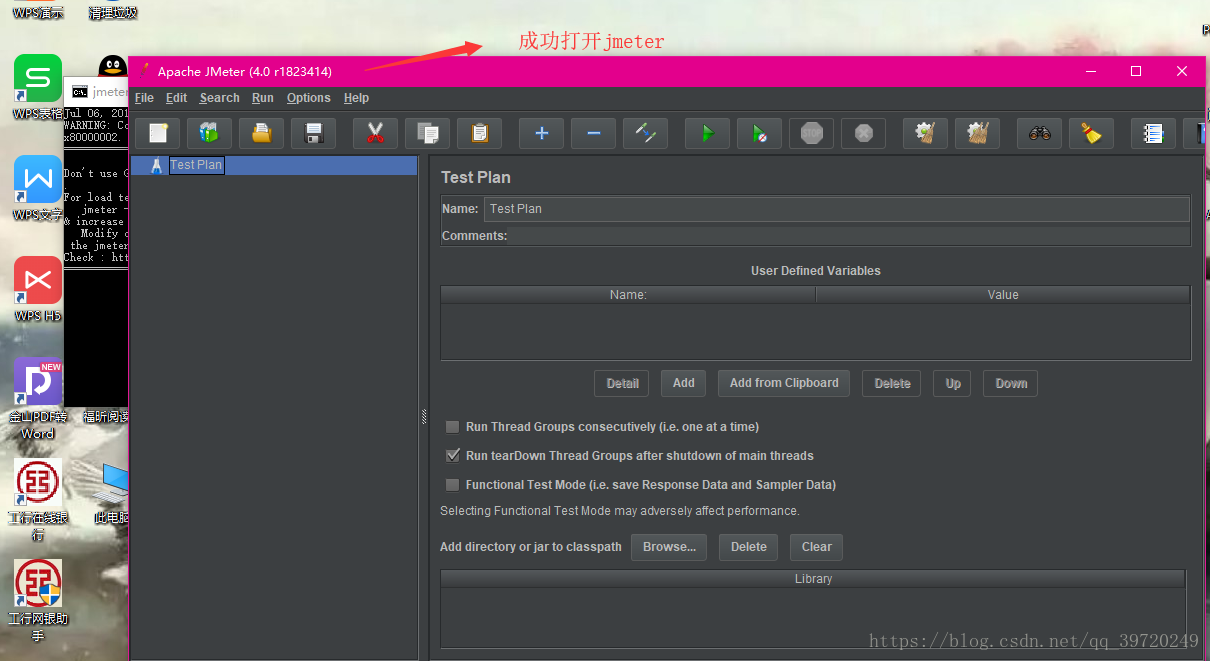
Task: Open the WPS表格 desktop shortcut
Action: (38, 87)
